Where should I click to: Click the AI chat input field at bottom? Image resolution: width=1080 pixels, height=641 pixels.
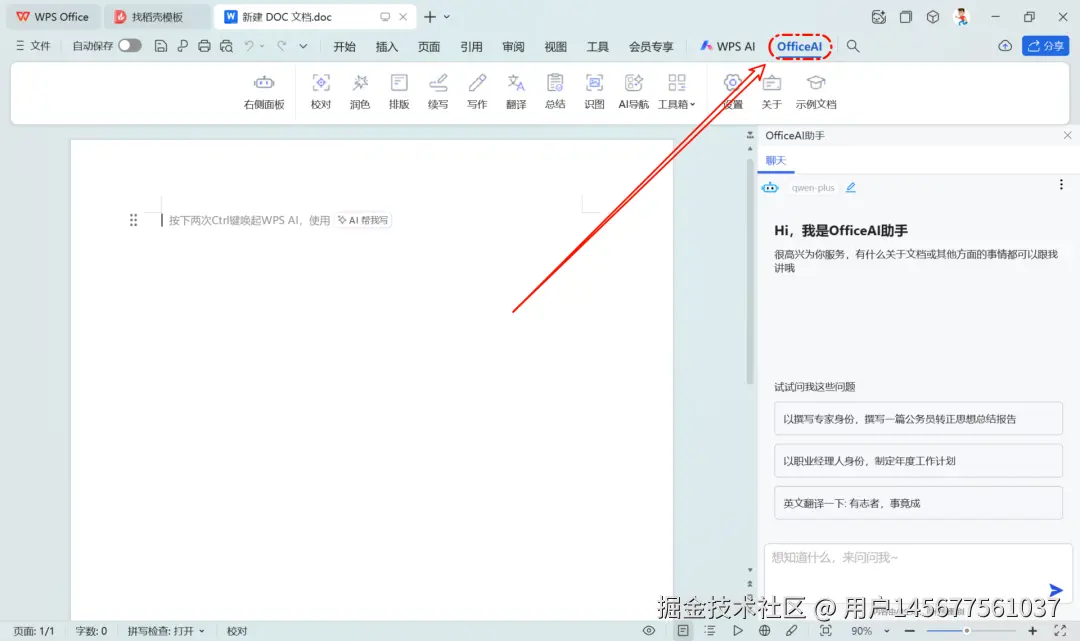(x=910, y=567)
